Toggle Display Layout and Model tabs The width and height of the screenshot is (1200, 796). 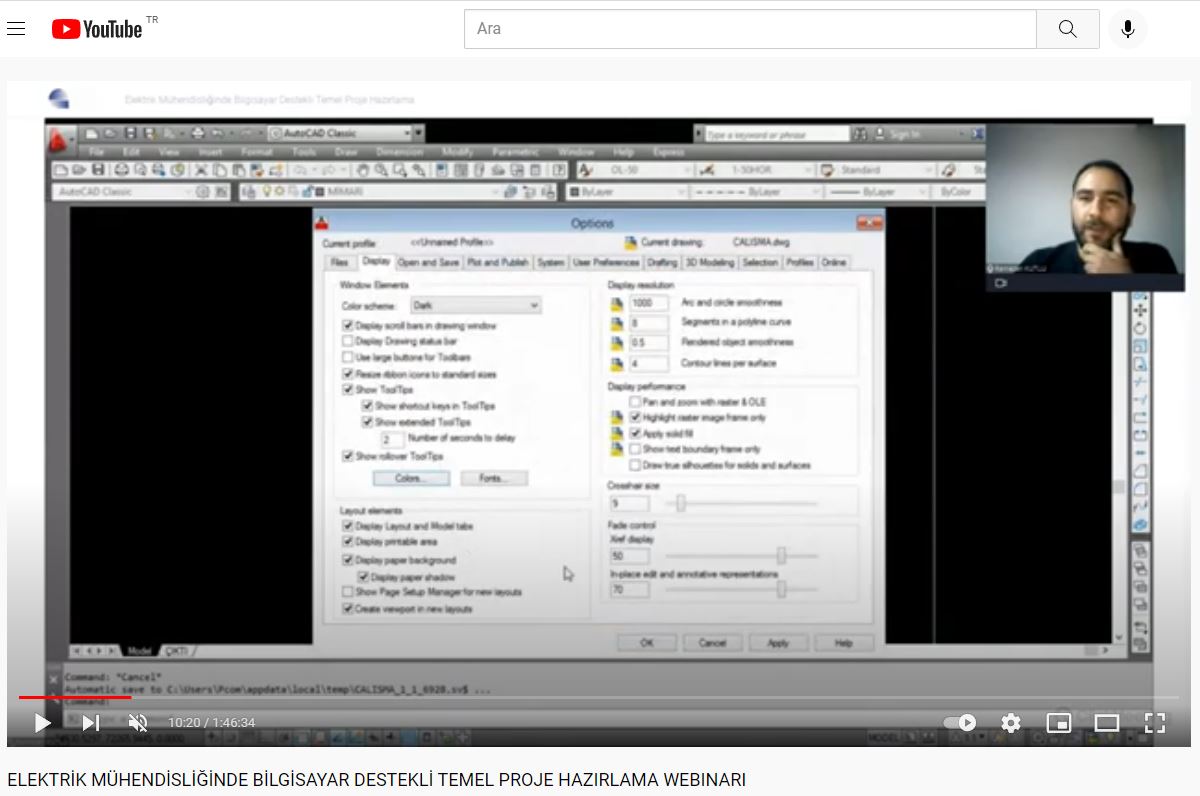348,526
